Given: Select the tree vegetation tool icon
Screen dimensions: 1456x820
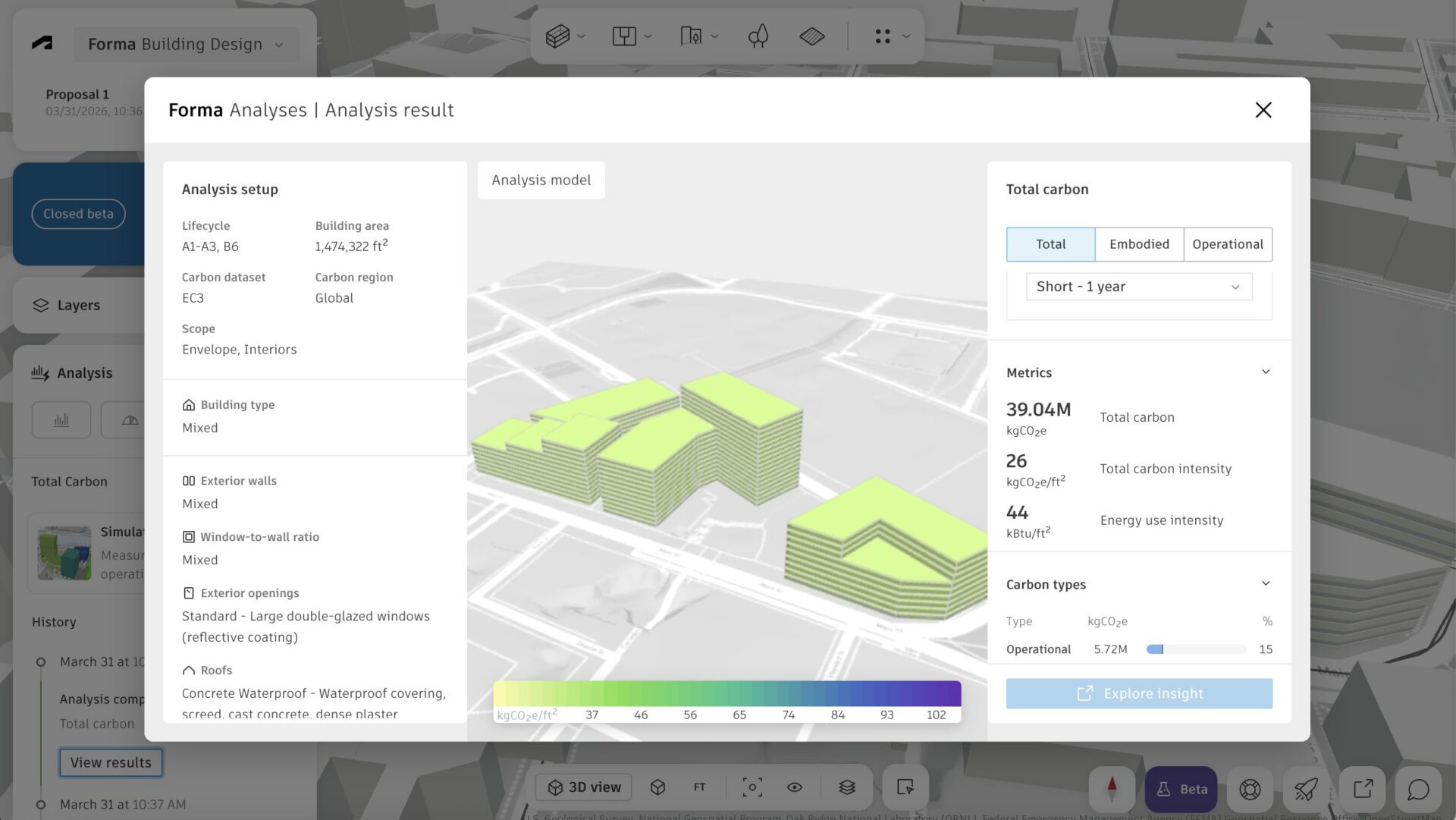Looking at the screenshot, I should click(758, 36).
